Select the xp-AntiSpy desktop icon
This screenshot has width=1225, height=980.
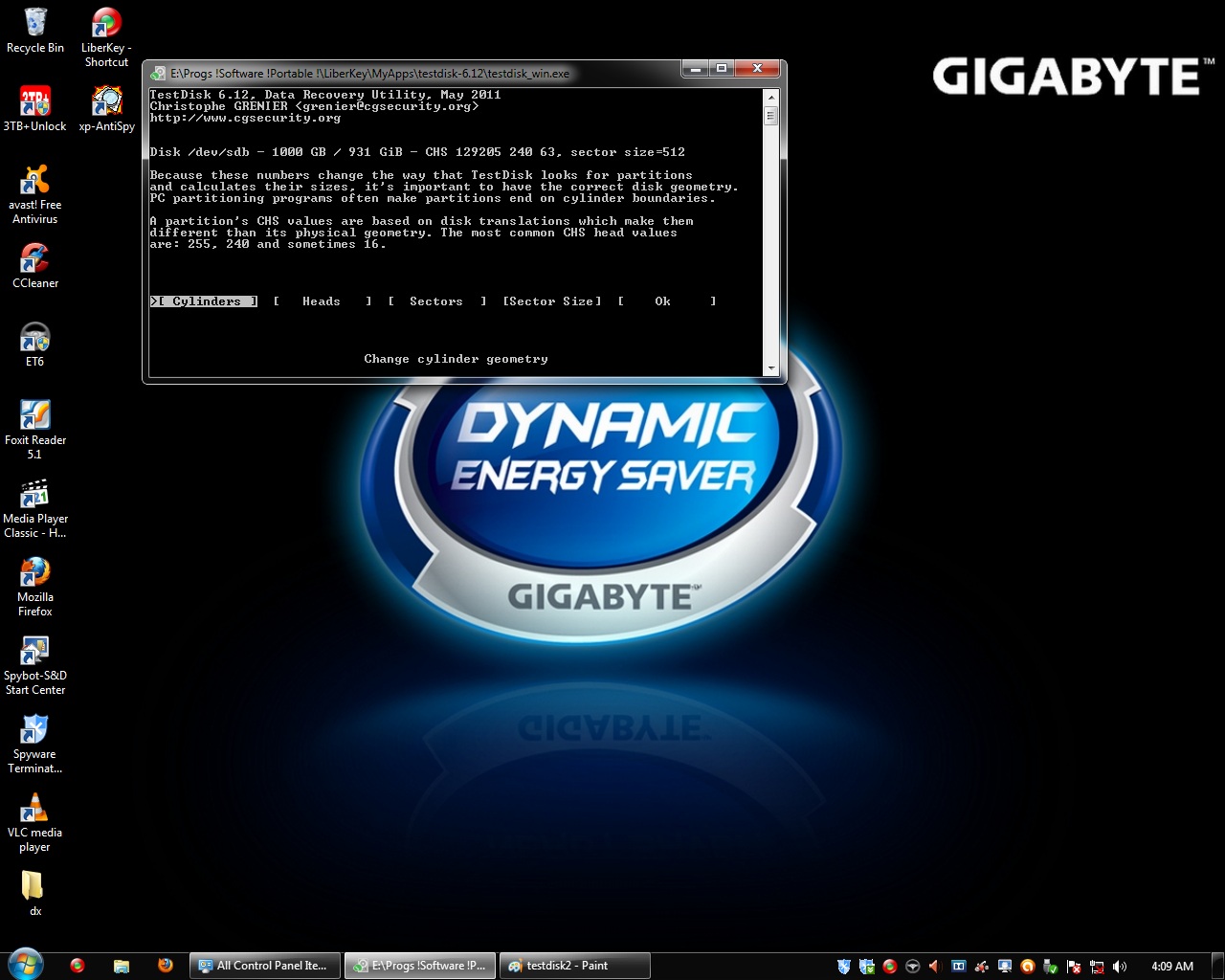106,108
